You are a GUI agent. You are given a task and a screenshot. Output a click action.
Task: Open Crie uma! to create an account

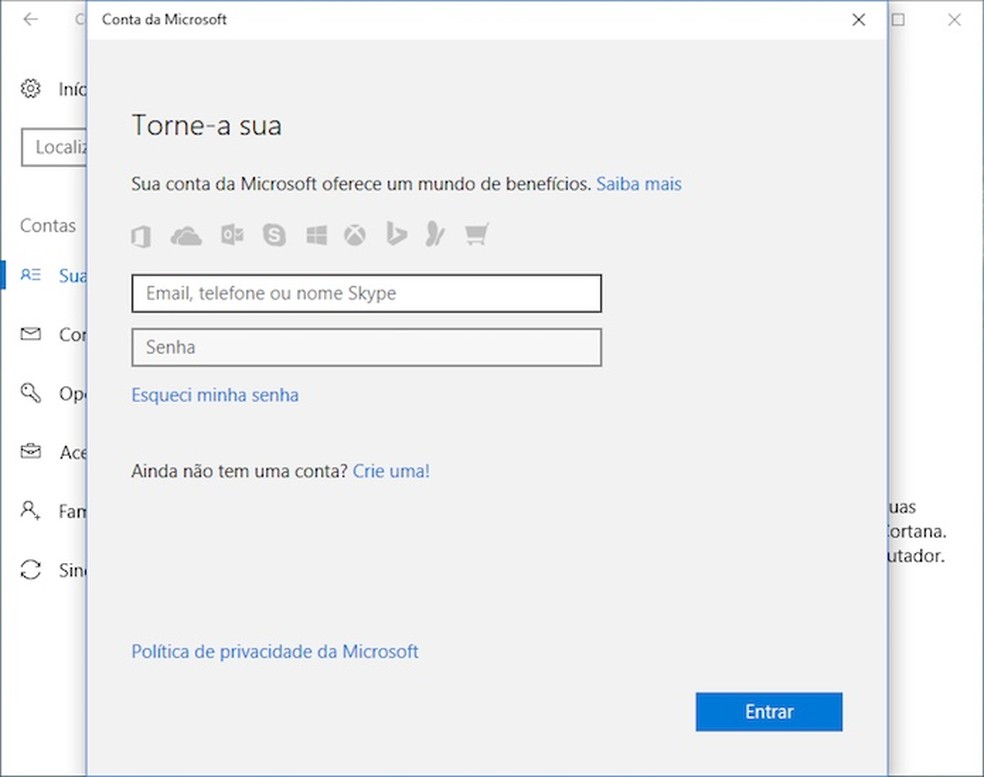391,471
